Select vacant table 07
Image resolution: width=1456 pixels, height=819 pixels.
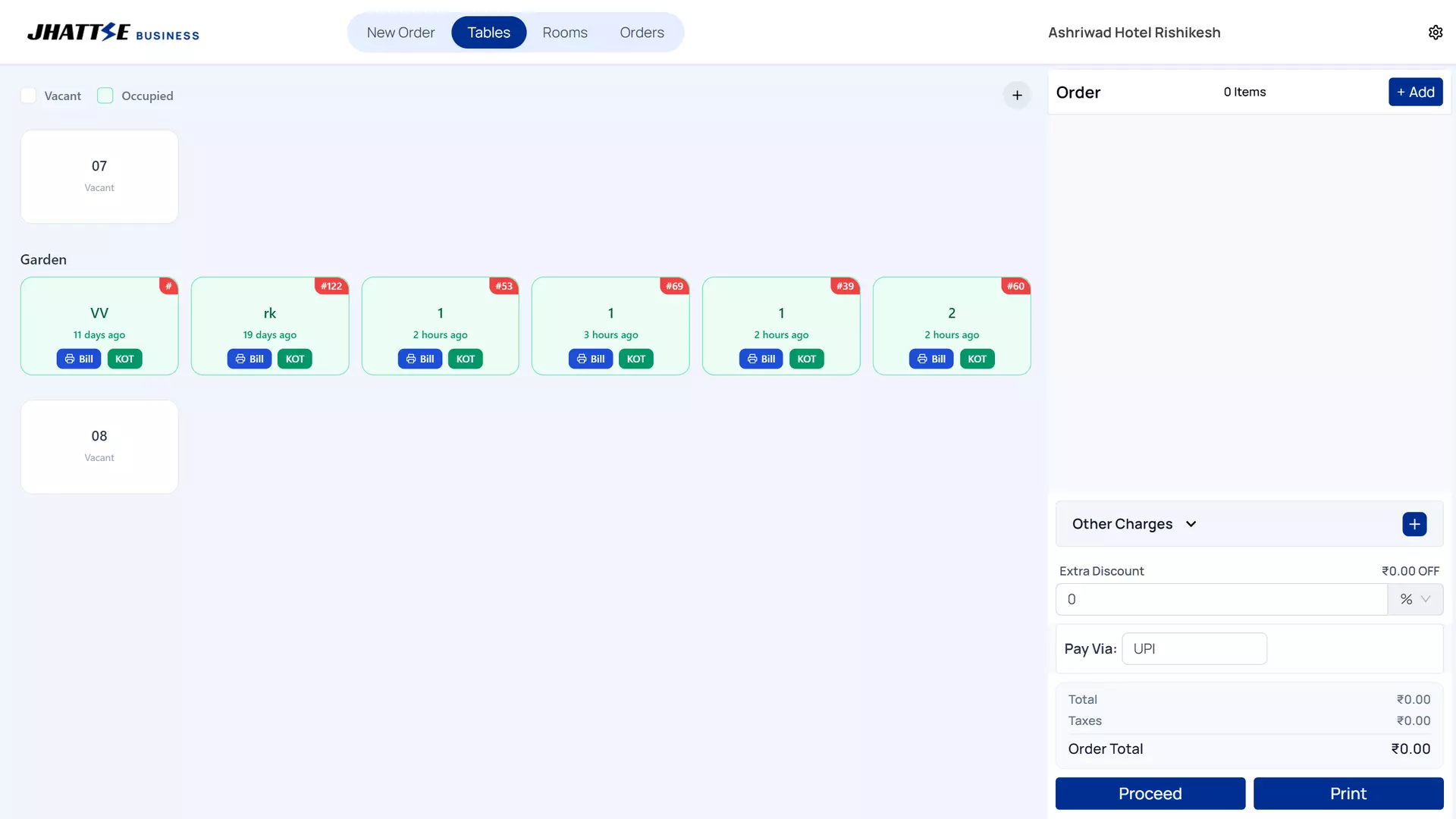click(99, 177)
